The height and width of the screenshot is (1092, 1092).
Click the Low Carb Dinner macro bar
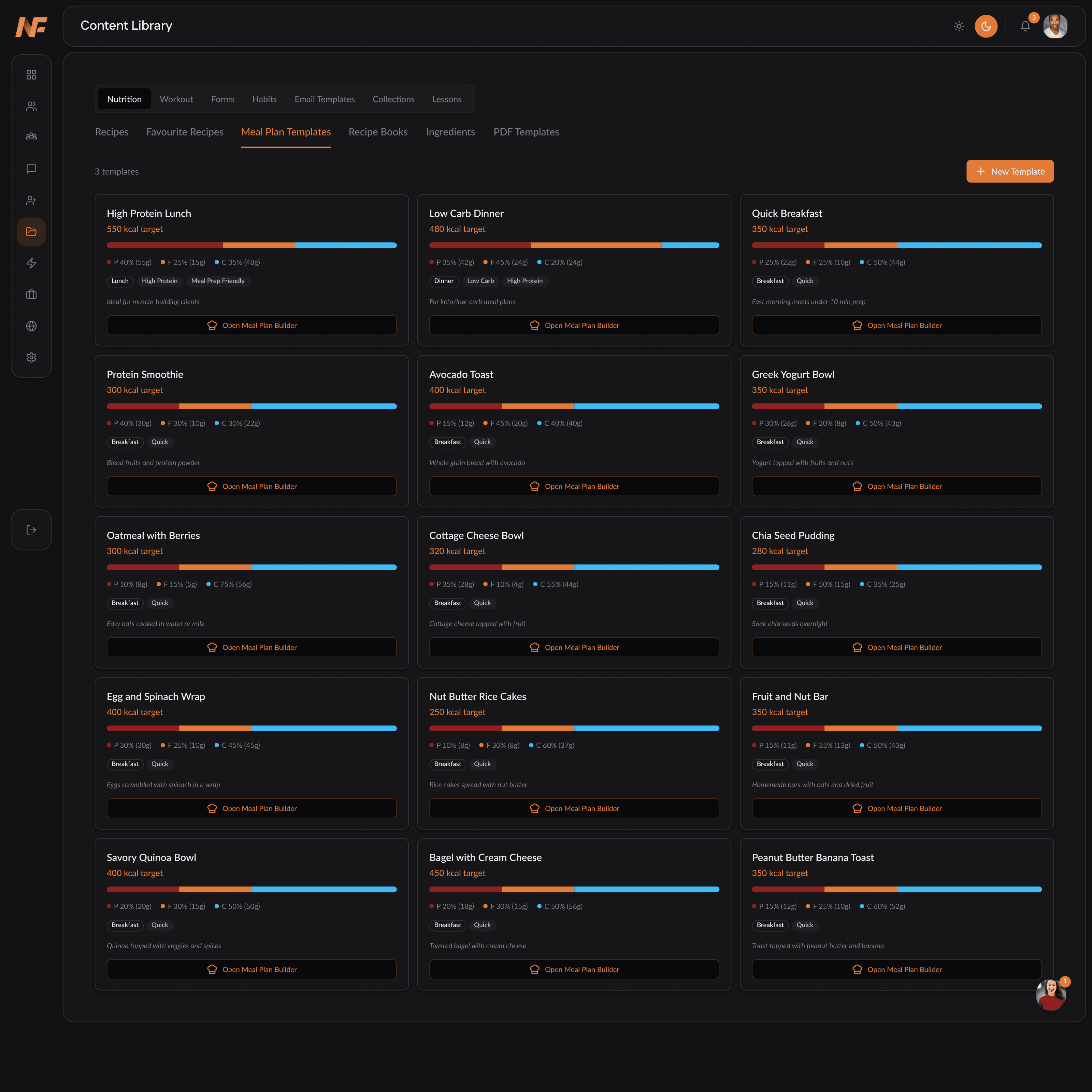pyautogui.click(x=574, y=245)
